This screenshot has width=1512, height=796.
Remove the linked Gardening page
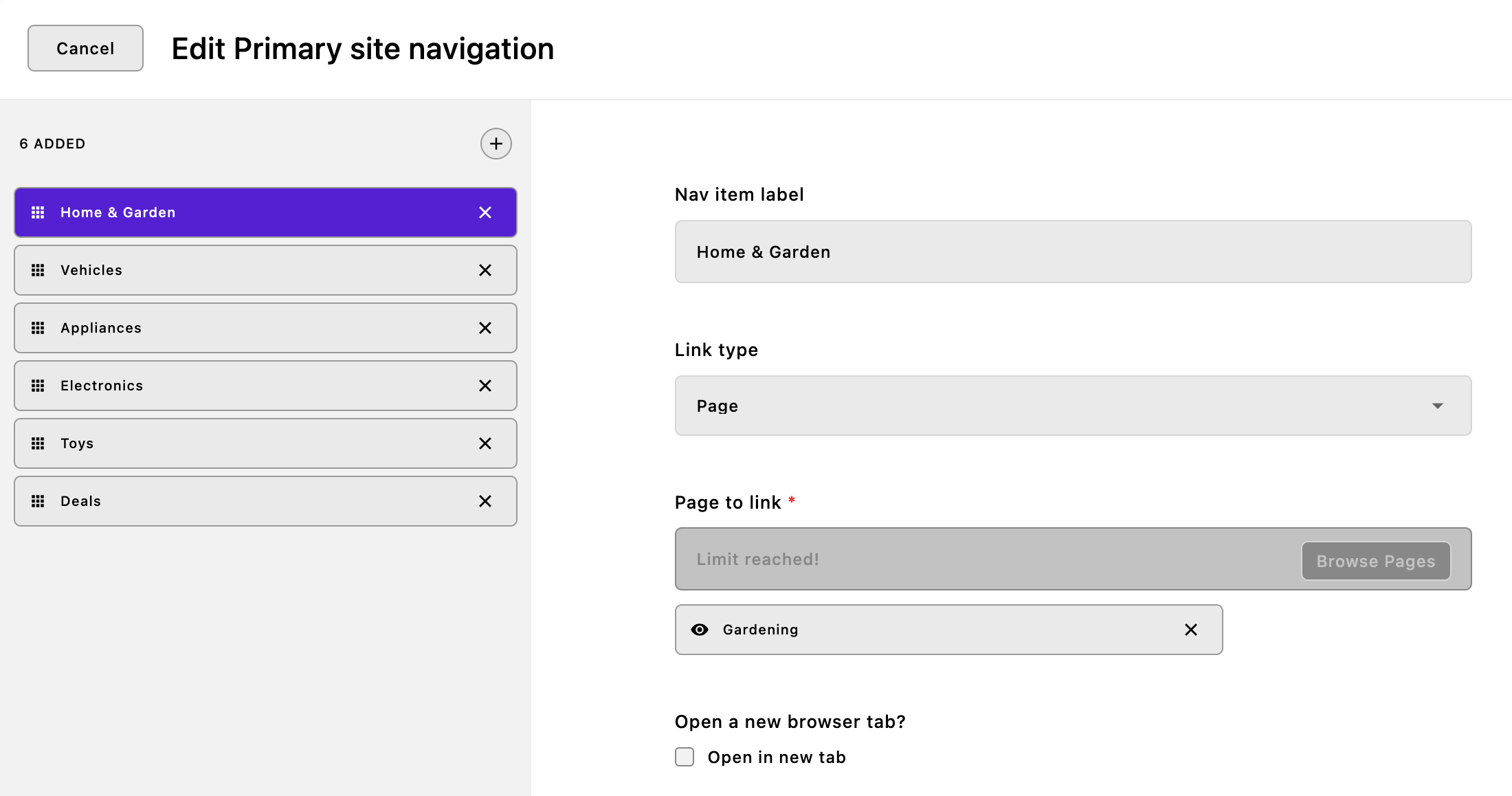tap(1191, 630)
